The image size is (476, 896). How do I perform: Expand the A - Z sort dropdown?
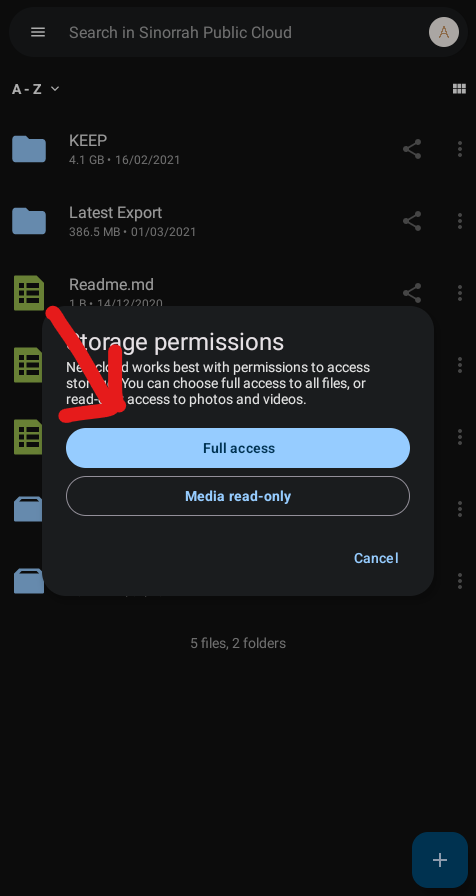(35, 89)
